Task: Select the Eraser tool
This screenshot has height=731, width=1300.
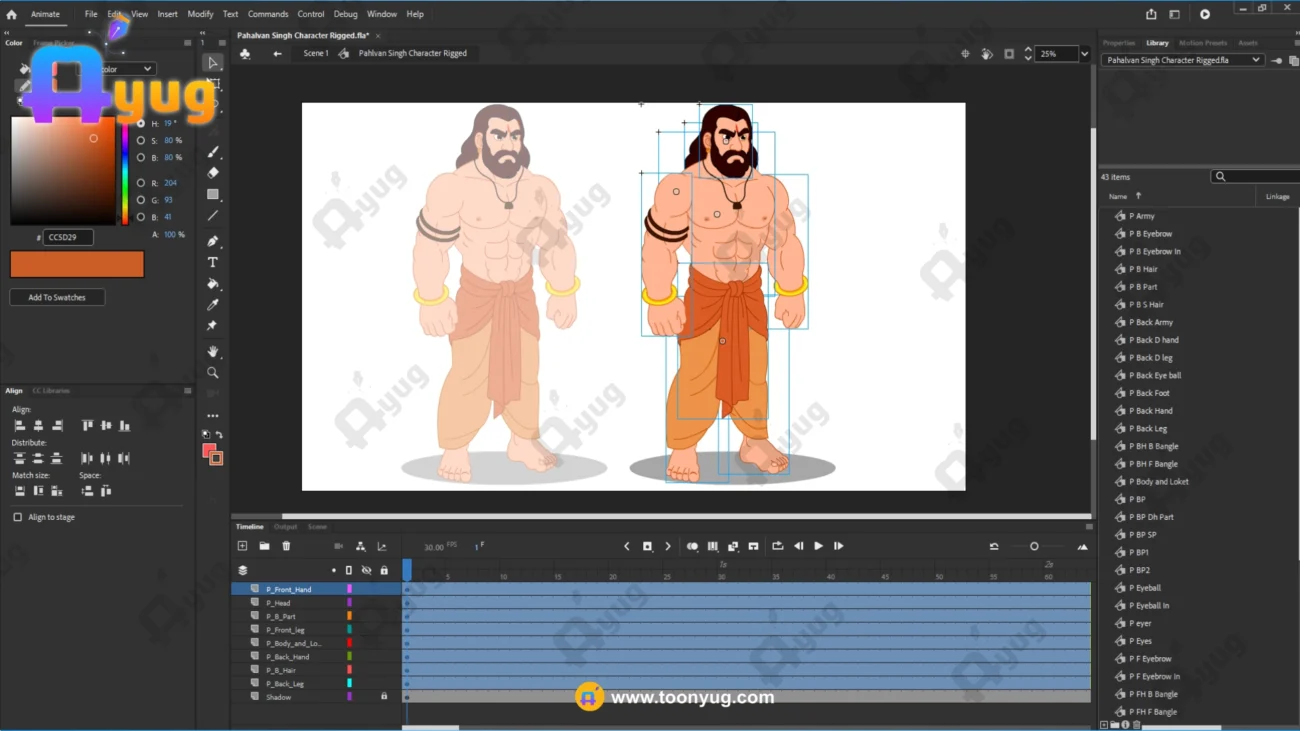Action: [x=213, y=173]
